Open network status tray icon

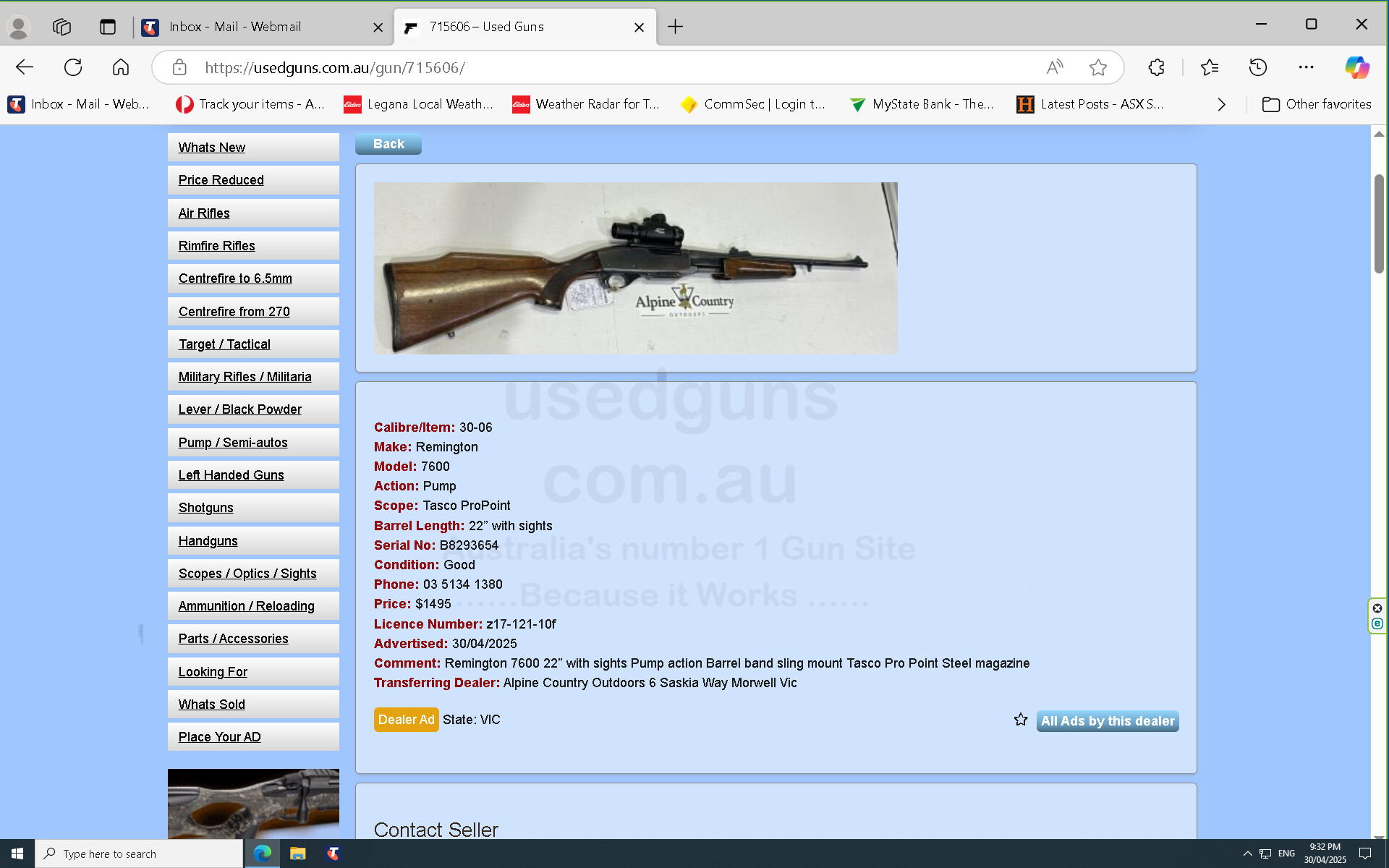pos(1265,854)
